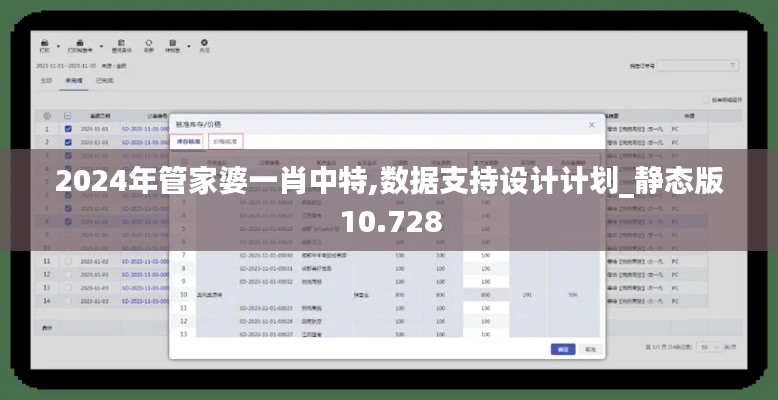Screen dimensions: 778x400
Task: Uncheck the checkbox in row 1
Action: 68,129
